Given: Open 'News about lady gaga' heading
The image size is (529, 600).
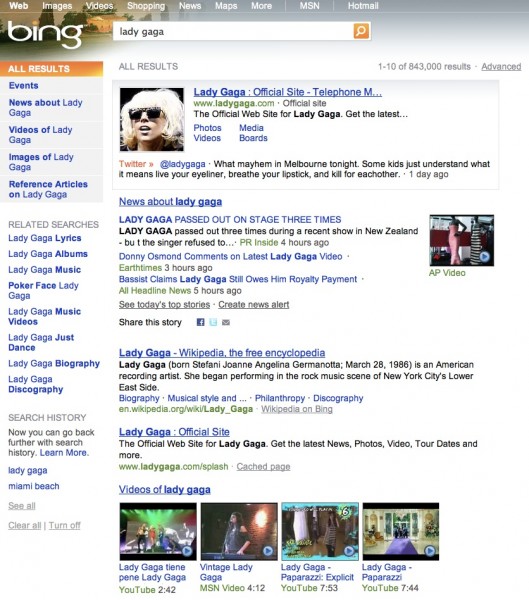Looking at the screenshot, I should coord(170,202).
